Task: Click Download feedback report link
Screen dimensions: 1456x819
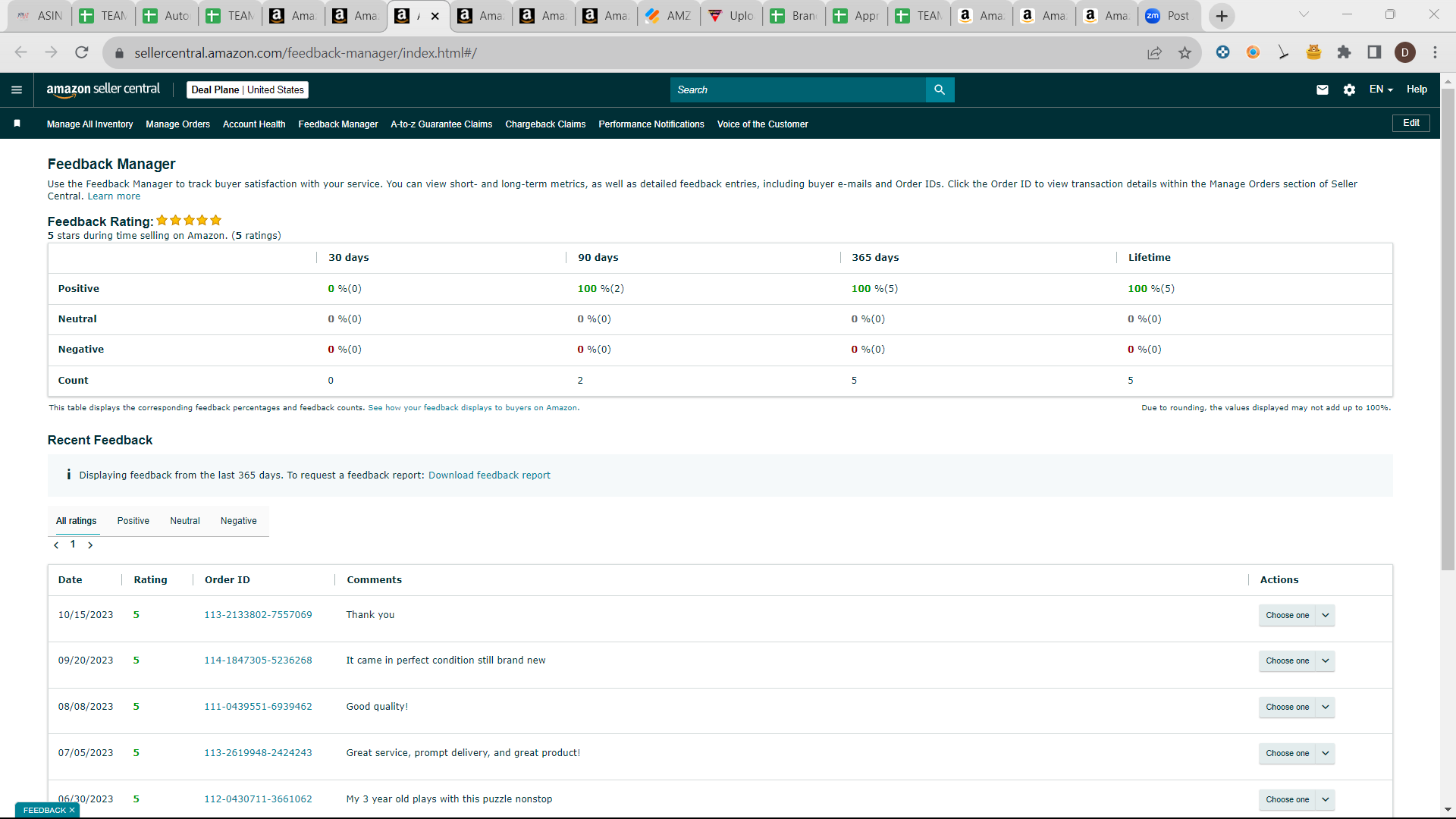Action: click(489, 475)
